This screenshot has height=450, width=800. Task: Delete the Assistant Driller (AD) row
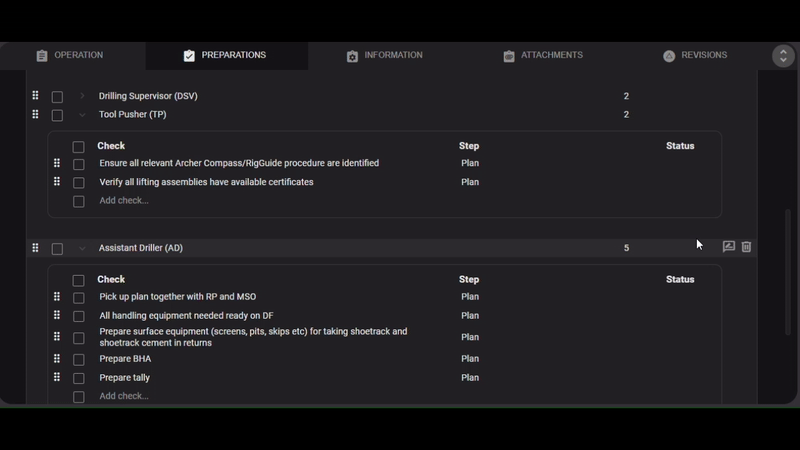click(746, 247)
